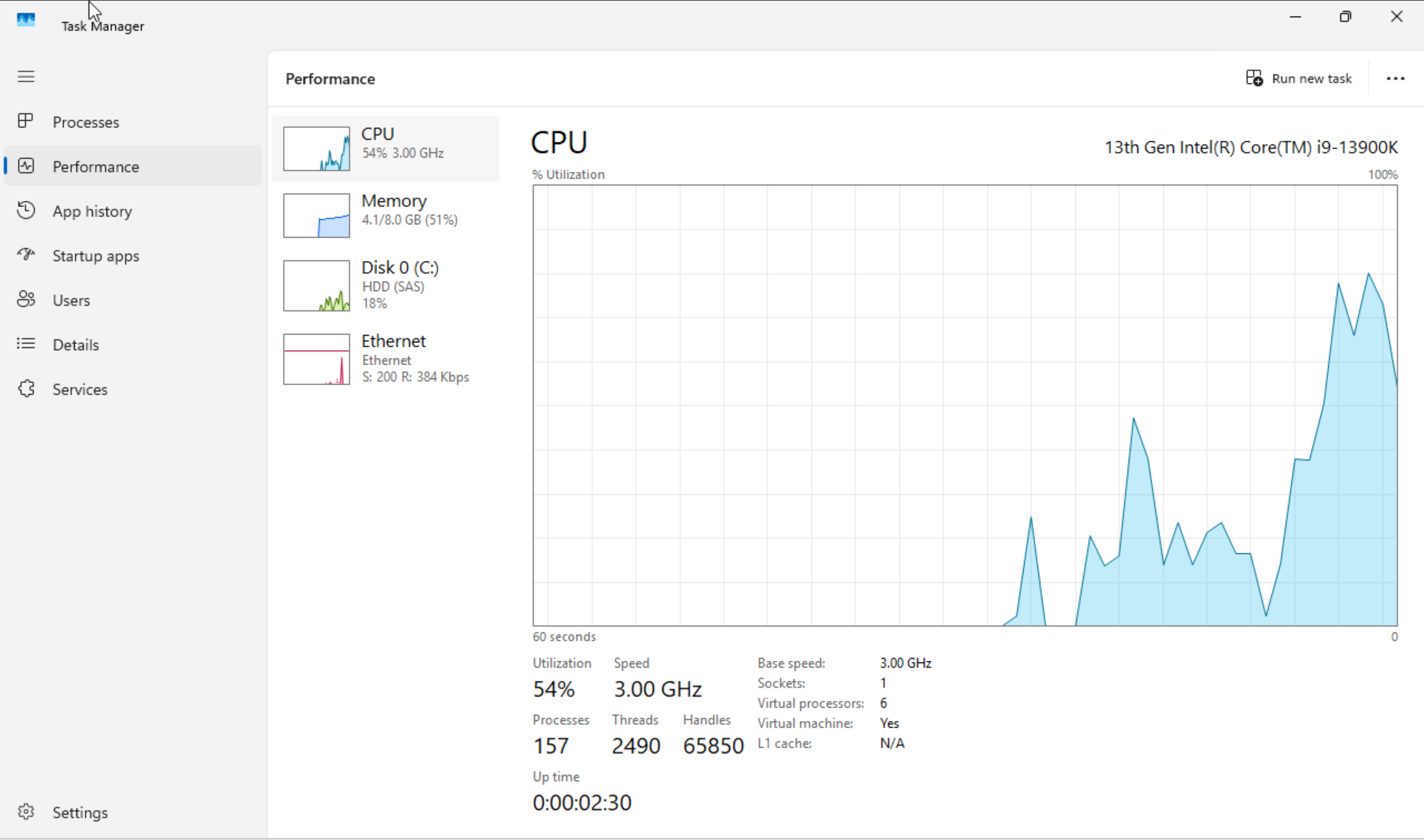Image resolution: width=1424 pixels, height=840 pixels.
Task: Select the Ethernet thumbnail graph
Action: pos(316,360)
